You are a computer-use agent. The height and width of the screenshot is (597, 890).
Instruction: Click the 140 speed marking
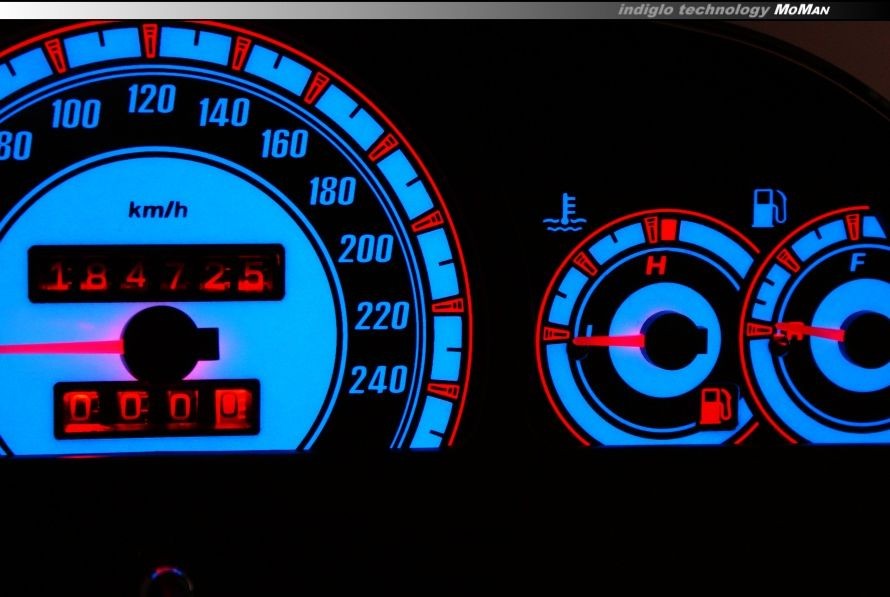click(224, 112)
